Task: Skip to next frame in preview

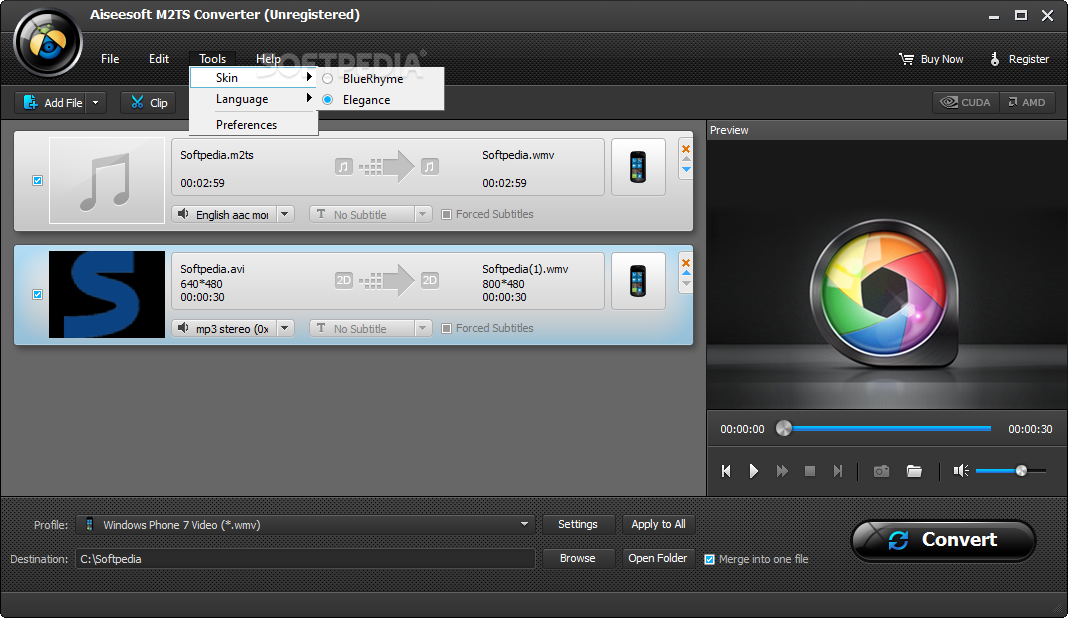Action: (x=838, y=471)
